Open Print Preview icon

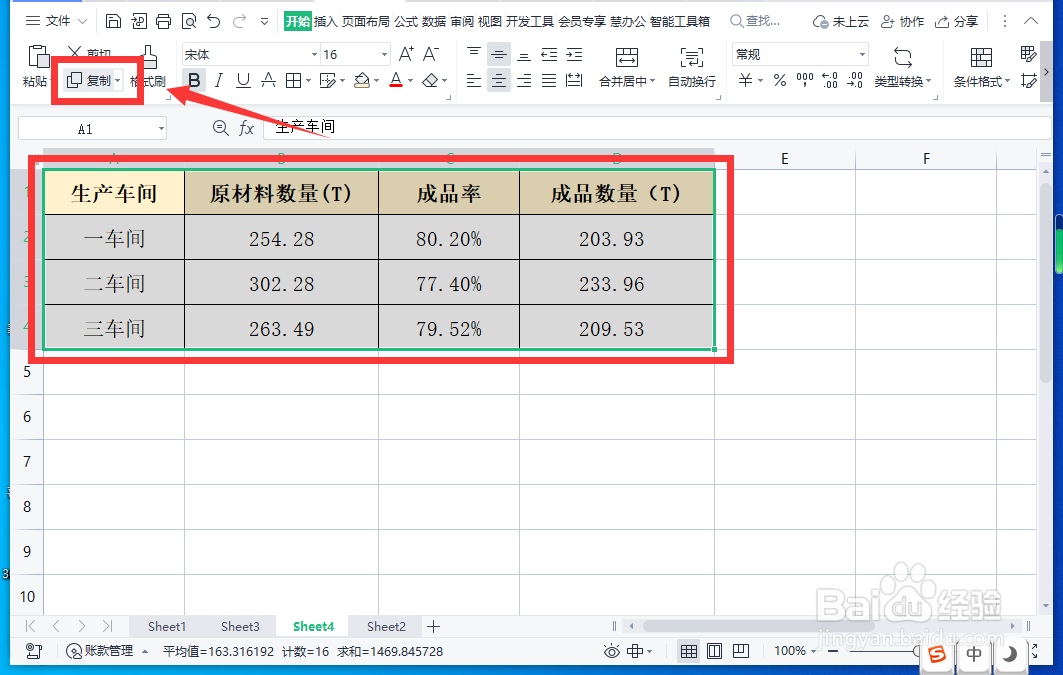coord(189,22)
